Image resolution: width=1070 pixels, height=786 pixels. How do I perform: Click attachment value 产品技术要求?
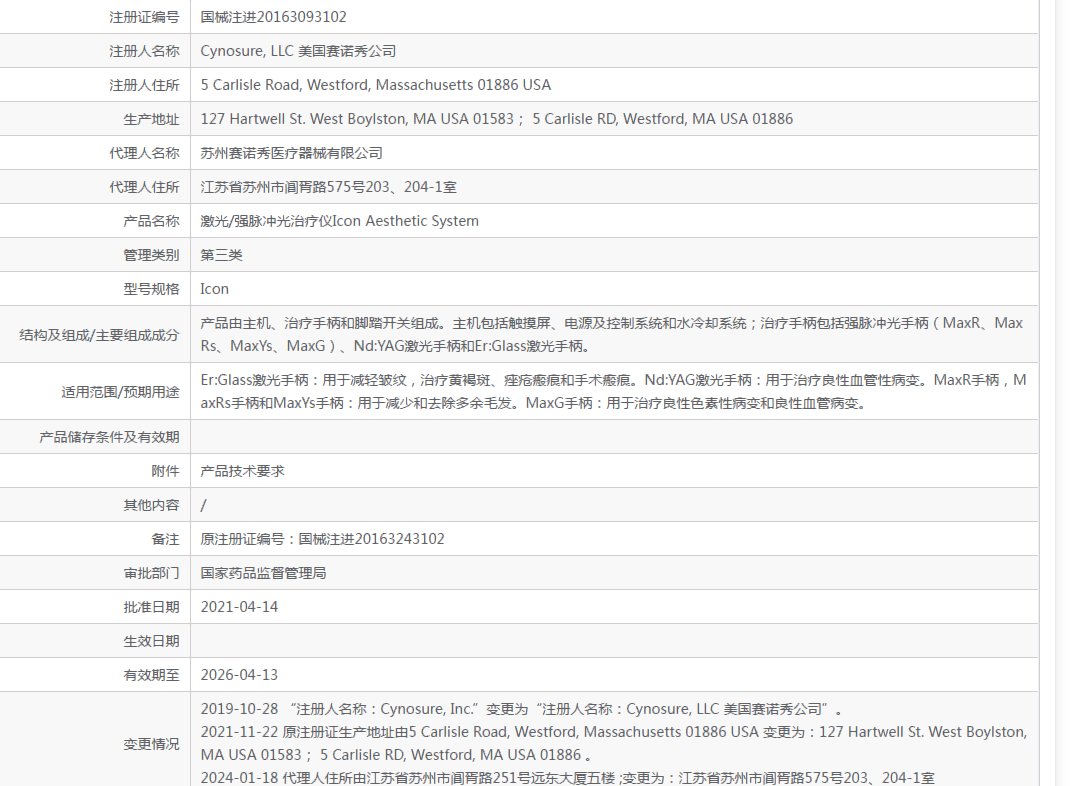pos(242,471)
